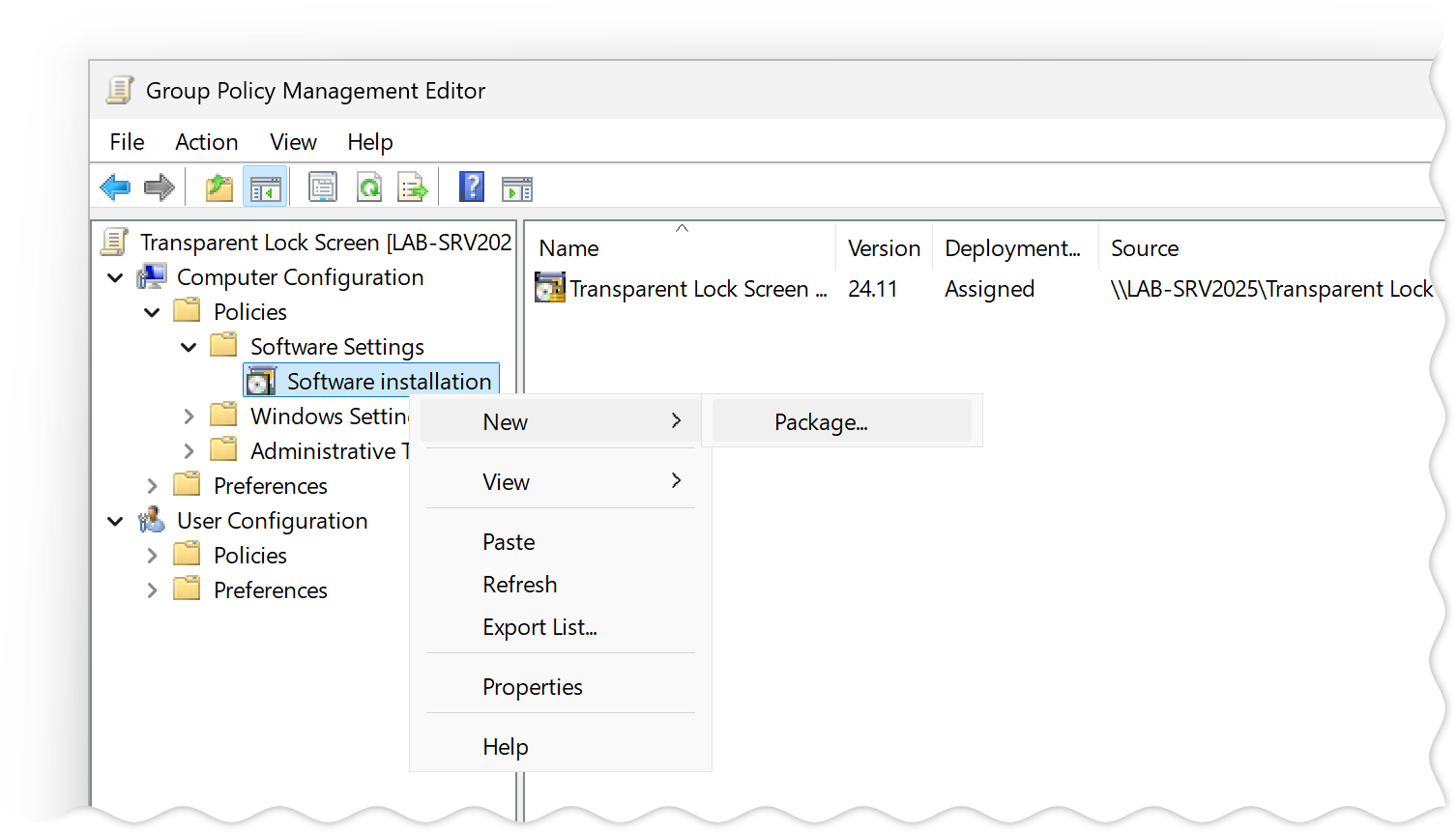This screenshot has width=1456, height=833.
Task: Click the Assigned deployment cell
Action: pos(989,288)
